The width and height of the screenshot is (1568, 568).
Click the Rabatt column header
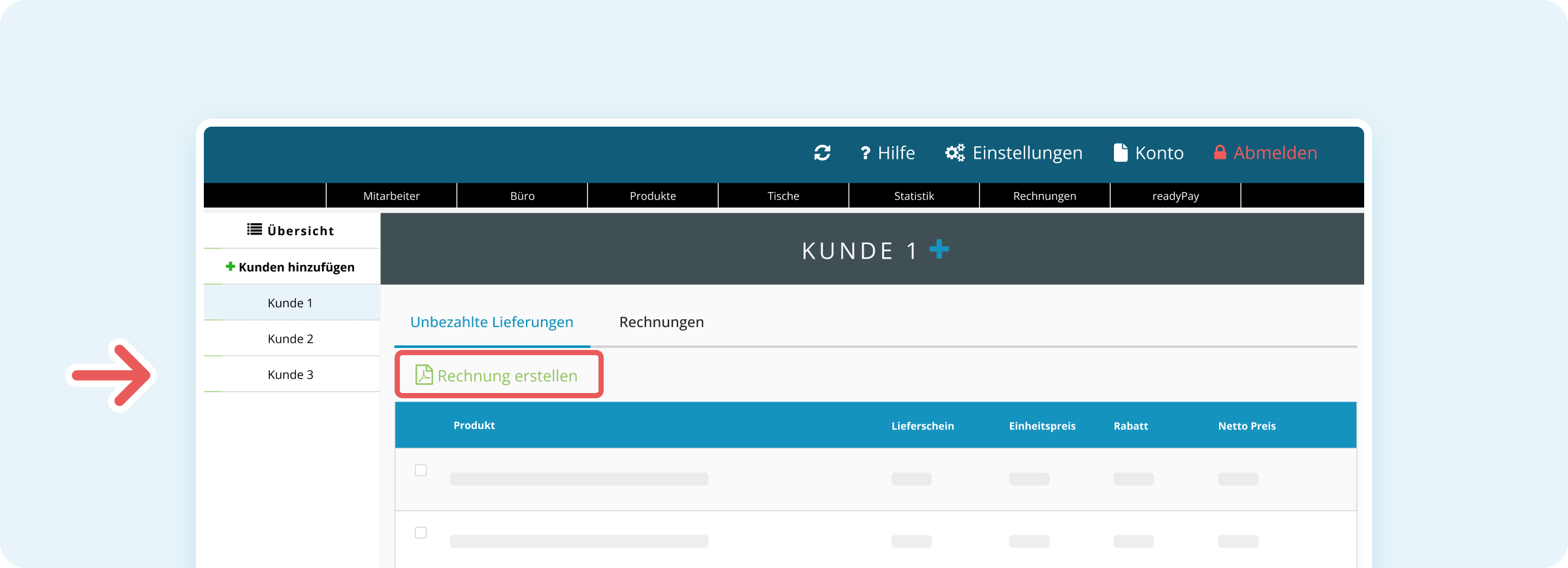point(1131,426)
